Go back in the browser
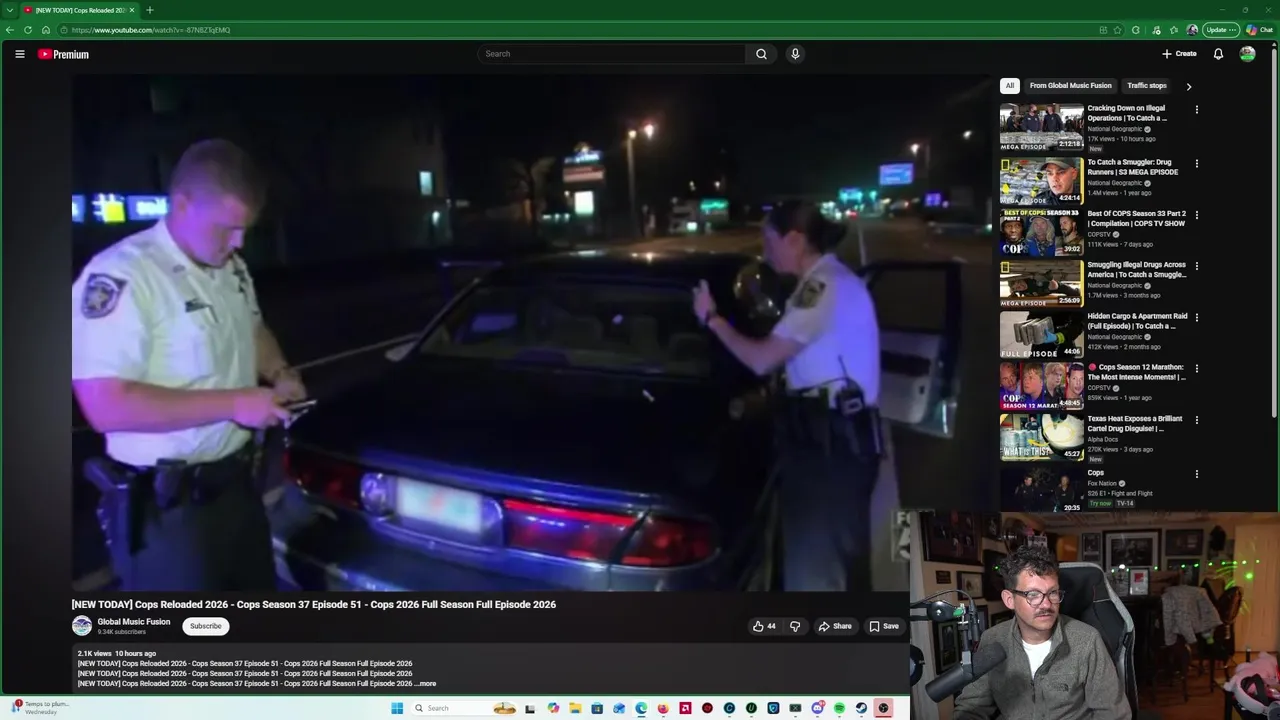This screenshot has width=1280, height=720. tap(10, 30)
